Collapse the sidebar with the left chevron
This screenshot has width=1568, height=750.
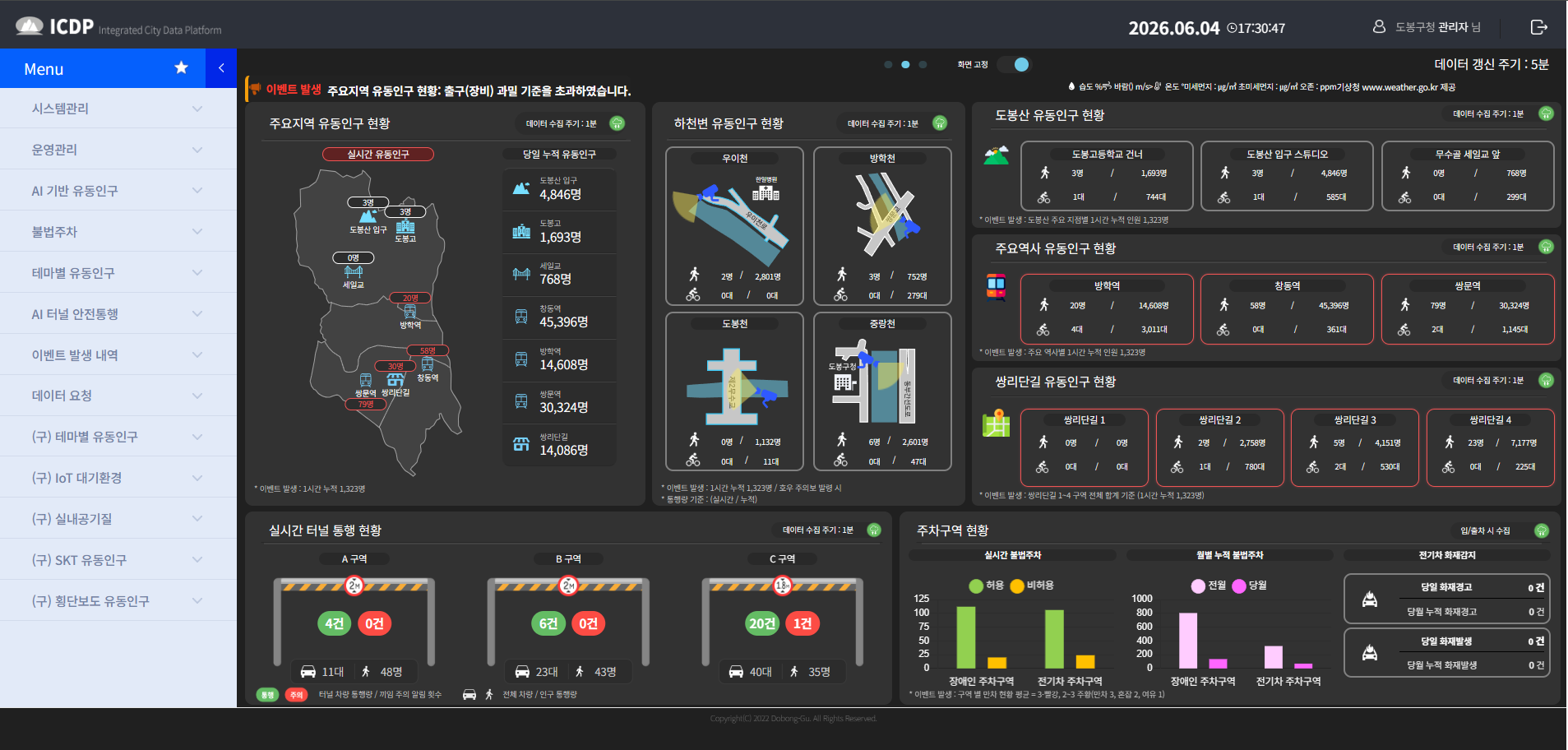221,68
